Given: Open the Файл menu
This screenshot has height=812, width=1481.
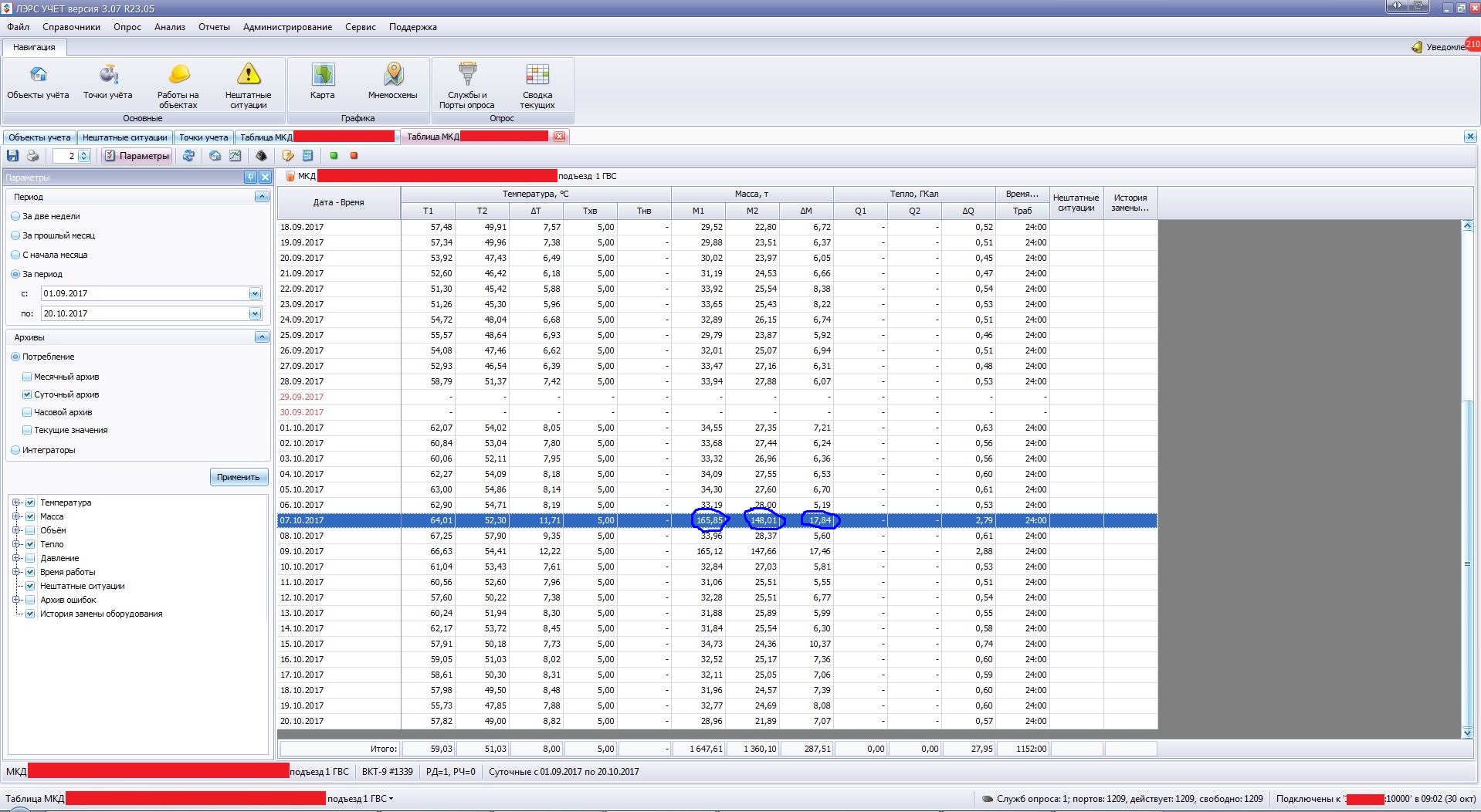Looking at the screenshot, I should coord(19,27).
